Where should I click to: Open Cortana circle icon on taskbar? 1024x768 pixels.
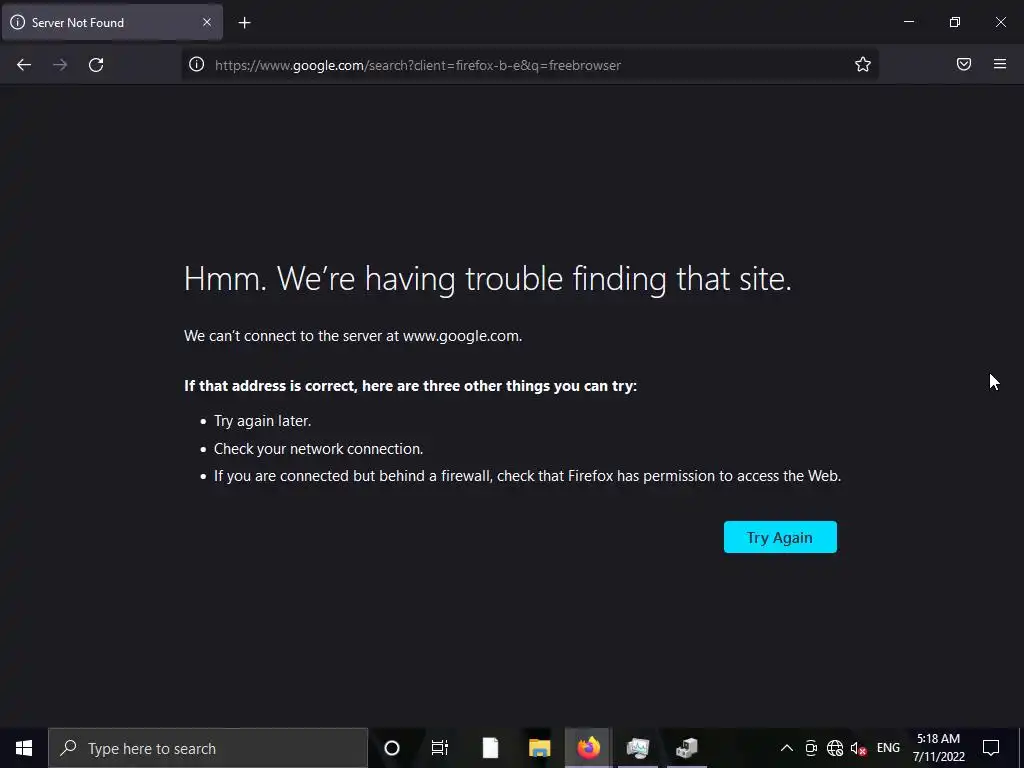(x=392, y=748)
